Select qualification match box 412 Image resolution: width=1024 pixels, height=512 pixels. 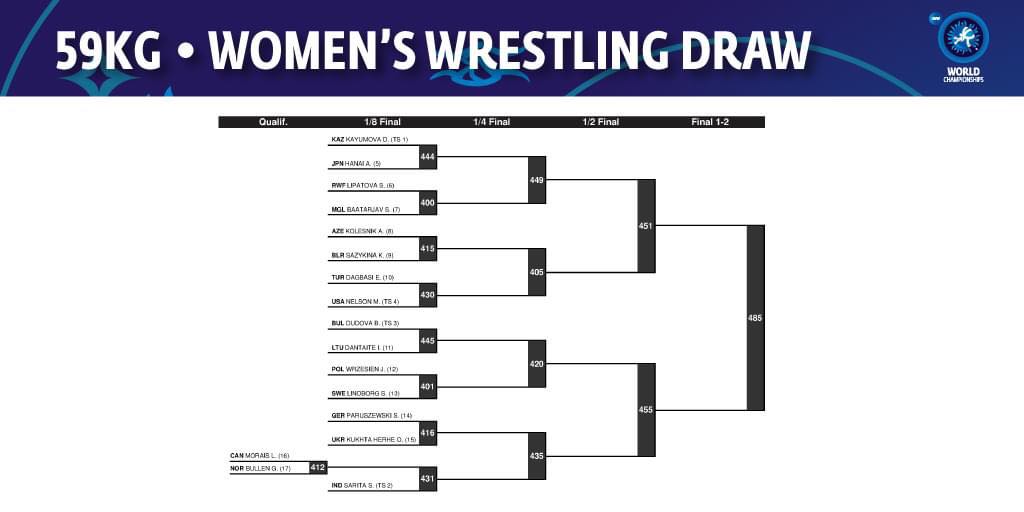tap(318, 468)
